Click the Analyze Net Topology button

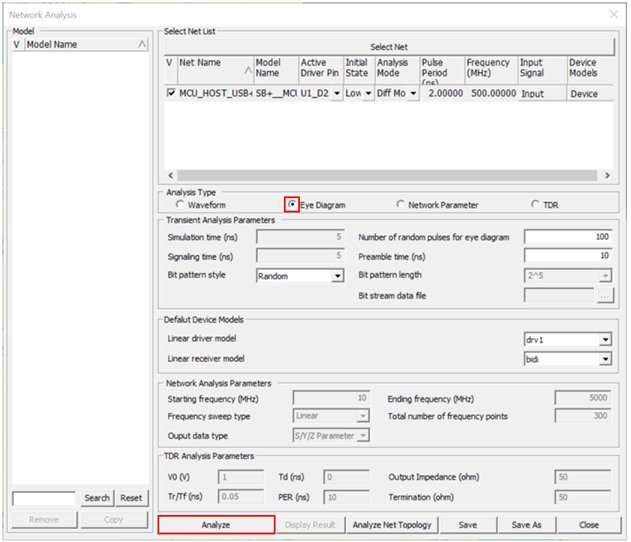tap(392, 525)
